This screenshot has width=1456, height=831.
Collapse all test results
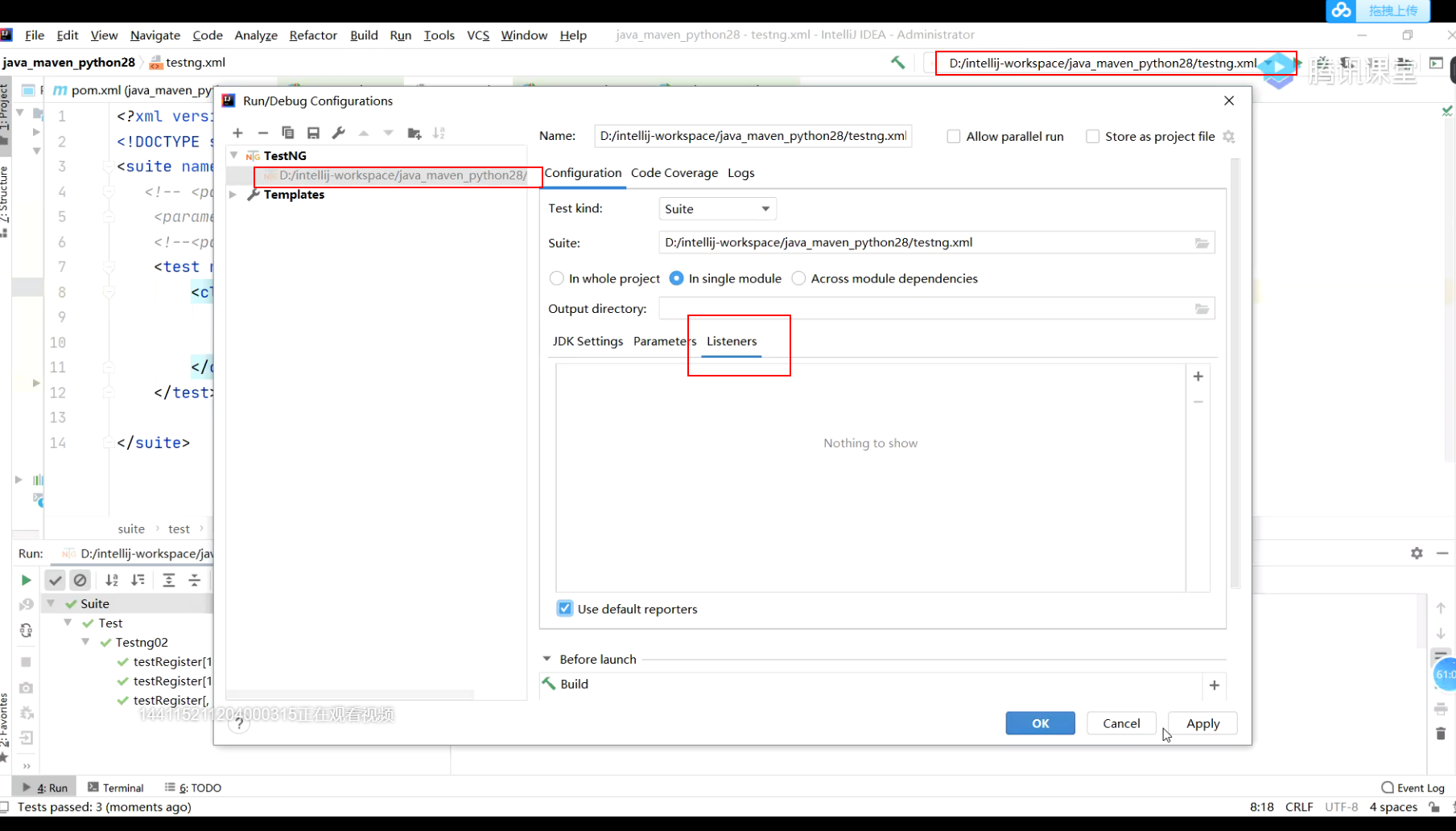tap(195, 580)
